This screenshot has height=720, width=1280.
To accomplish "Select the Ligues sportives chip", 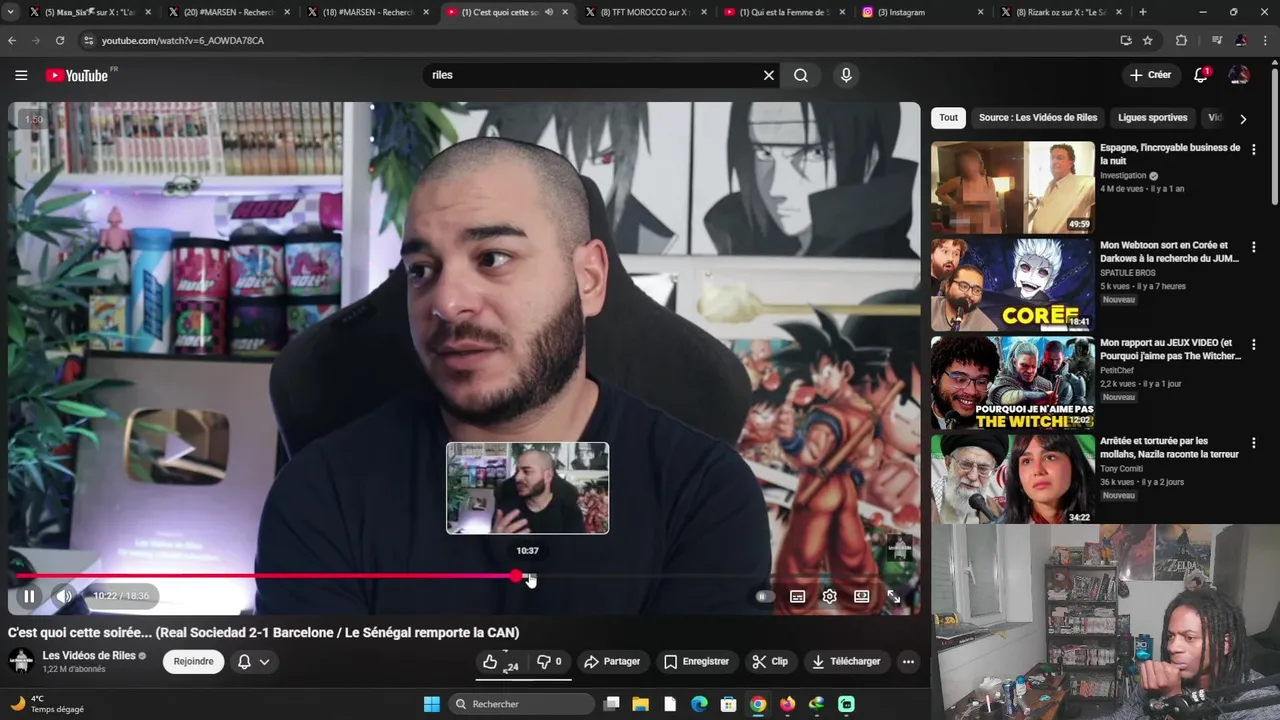I will pyautogui.click(x=1152, y=117).
